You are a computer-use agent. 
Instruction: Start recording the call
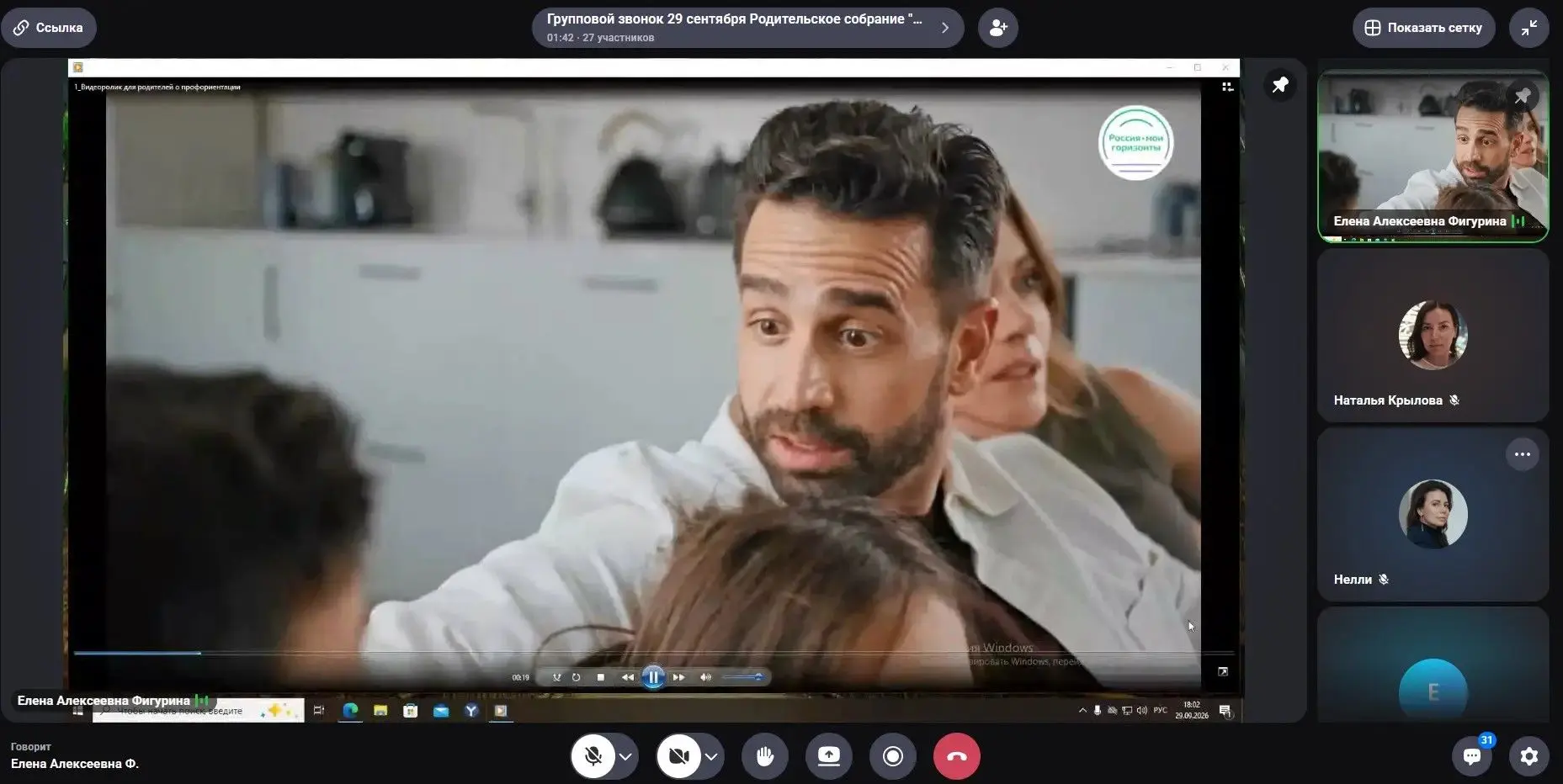point(893,756)
